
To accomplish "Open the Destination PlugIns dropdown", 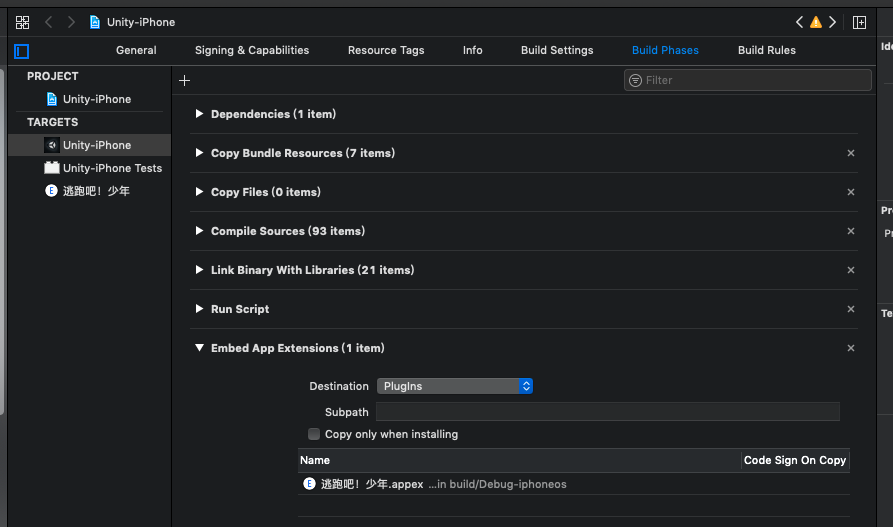I will (x=455, y=386).
